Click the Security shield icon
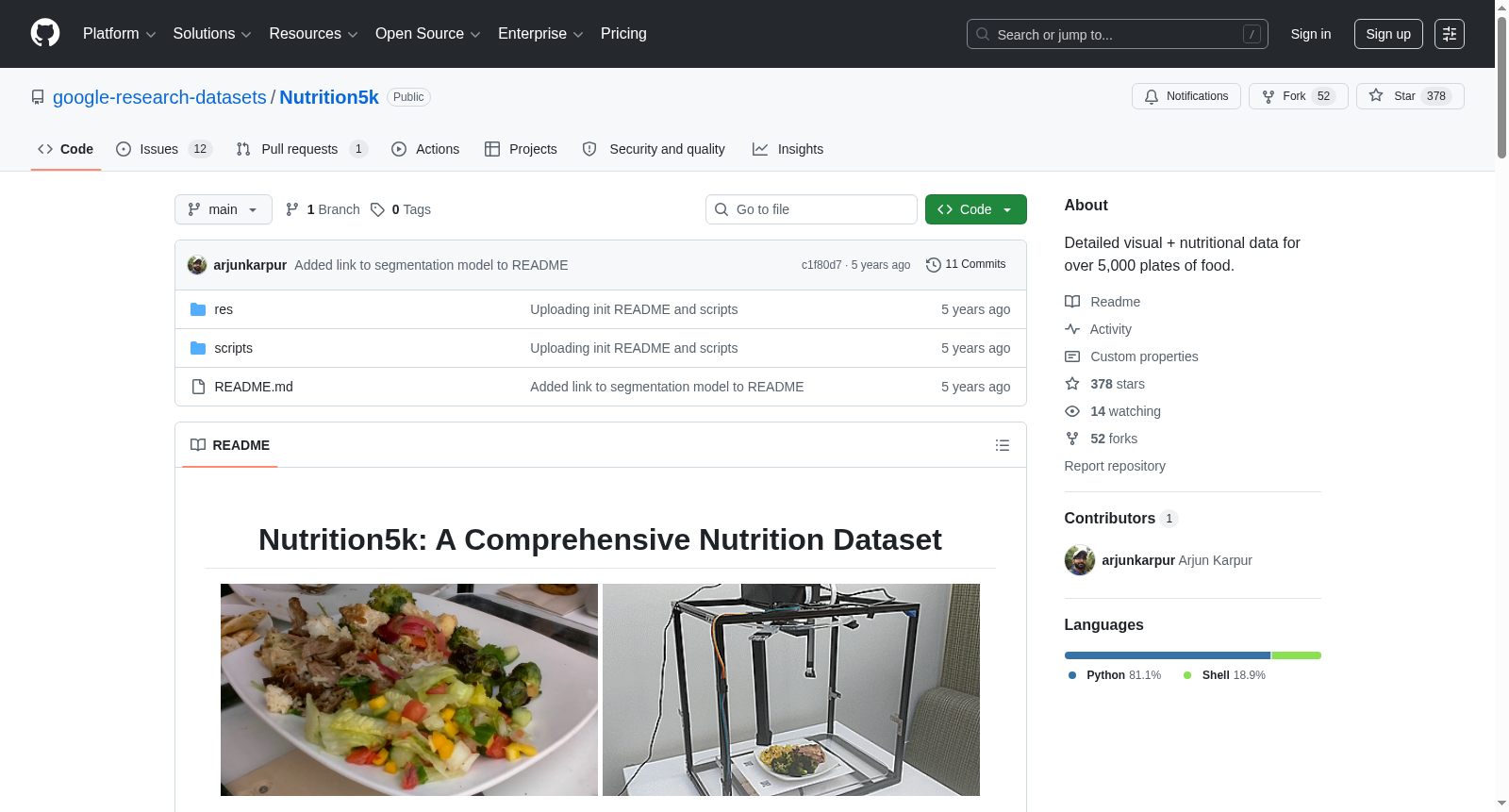1509x812 pixels. click(x=589, y=149)
